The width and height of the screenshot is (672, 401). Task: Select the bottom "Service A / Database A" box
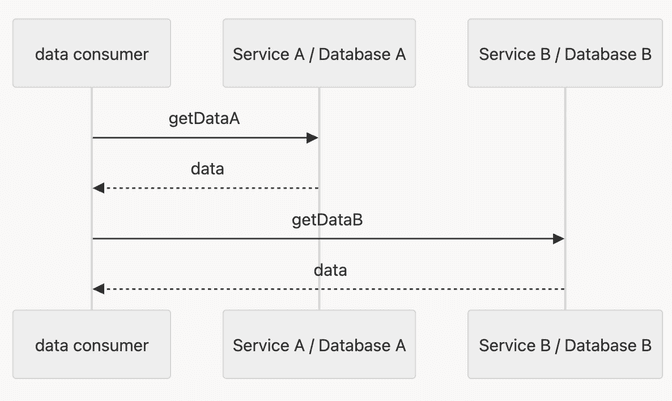(x=319, y=345)
